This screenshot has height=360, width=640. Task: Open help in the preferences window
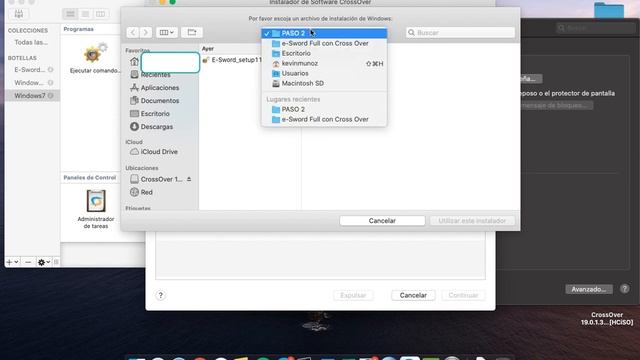(624, 289)
